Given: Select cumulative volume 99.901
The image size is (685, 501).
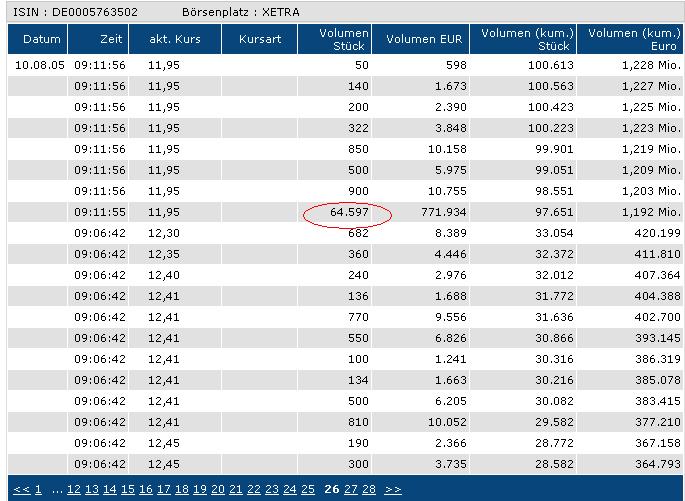Looking at the screenshot, I should pos(554,149).
